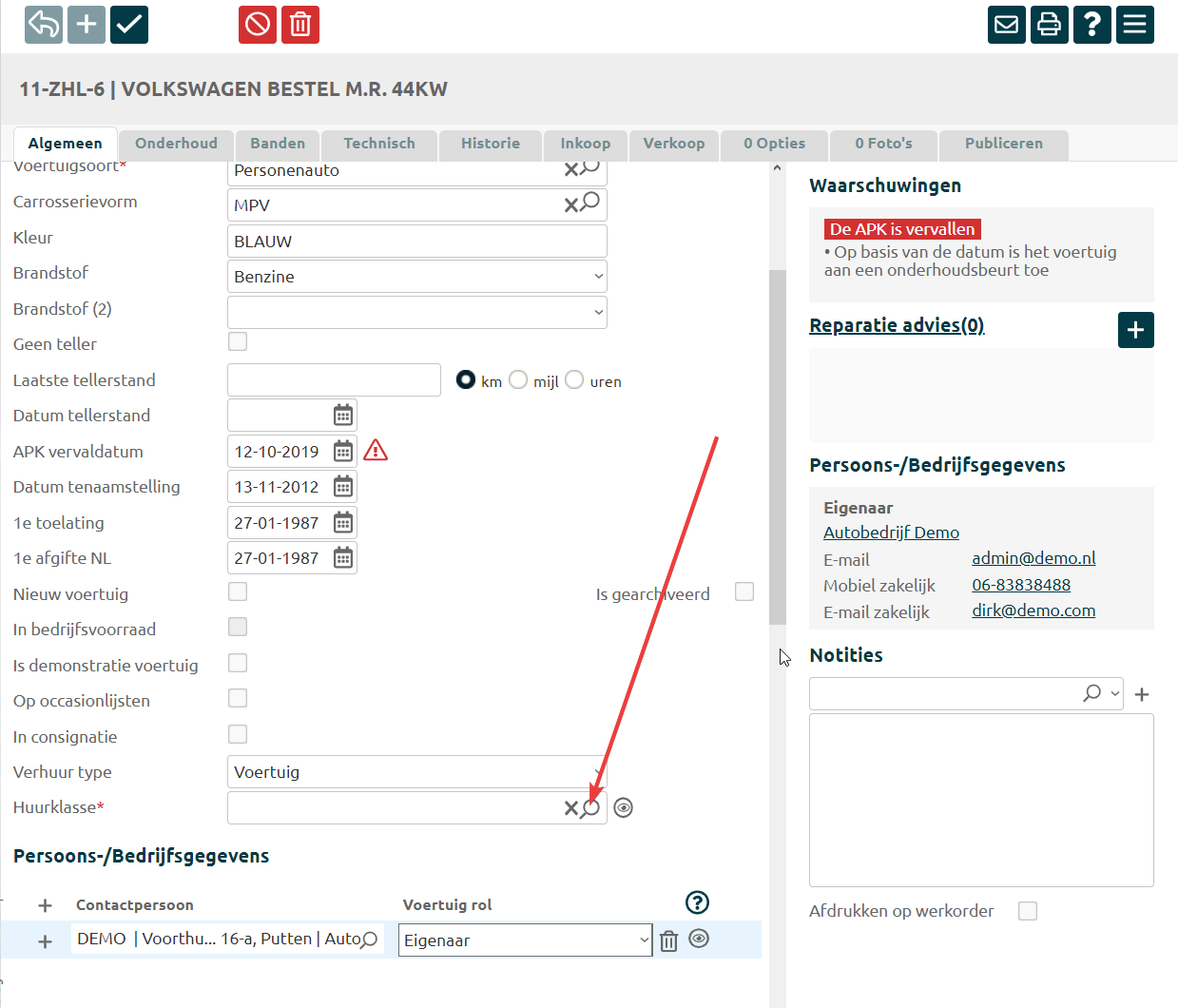Expand the Brandstof dropdown

coord(416,277)
